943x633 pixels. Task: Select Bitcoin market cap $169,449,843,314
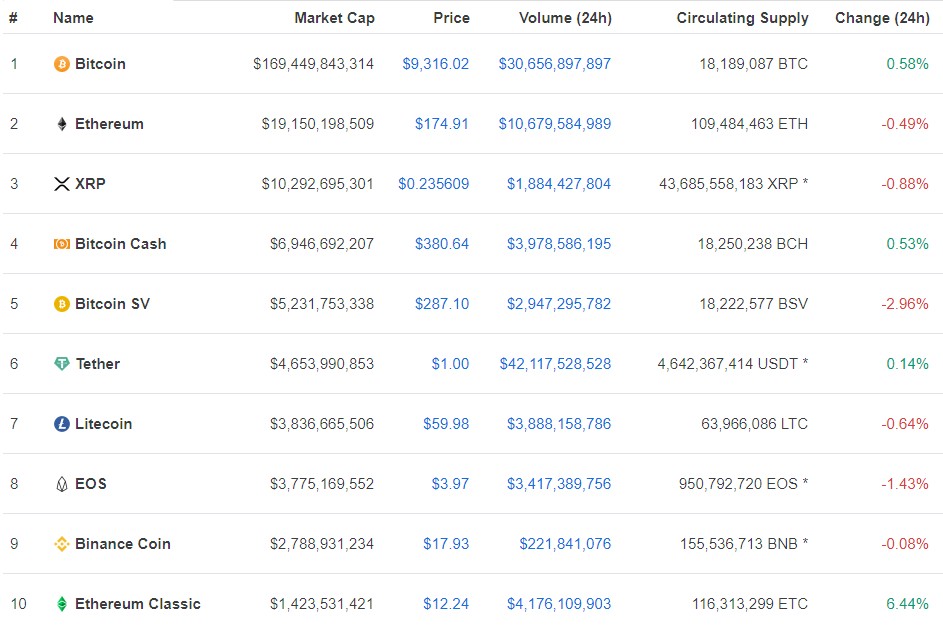313,64
